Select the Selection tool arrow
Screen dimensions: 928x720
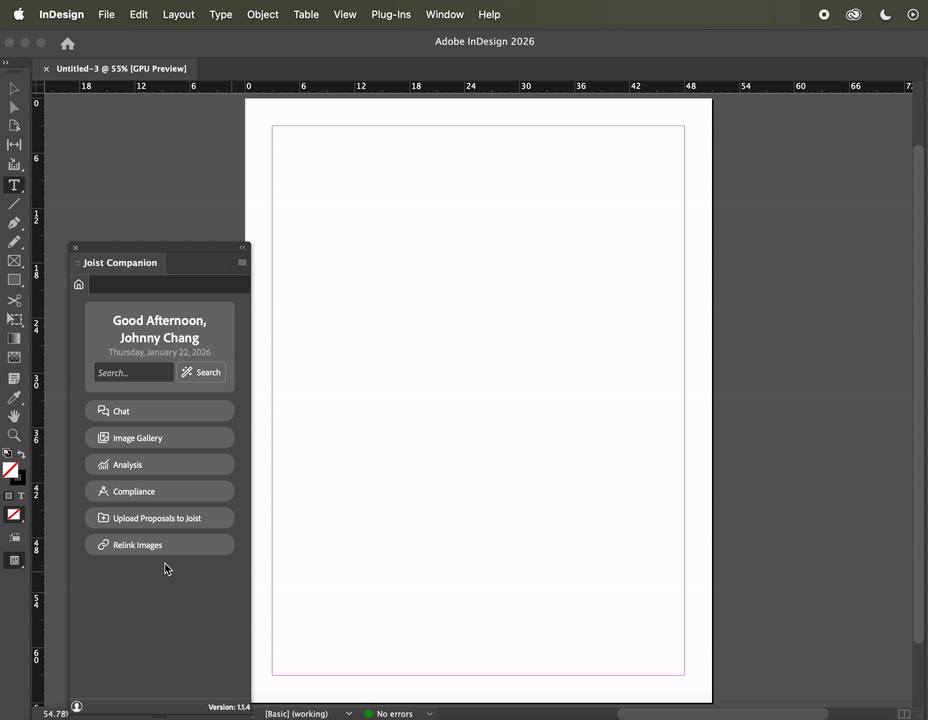tap(14, 89)
